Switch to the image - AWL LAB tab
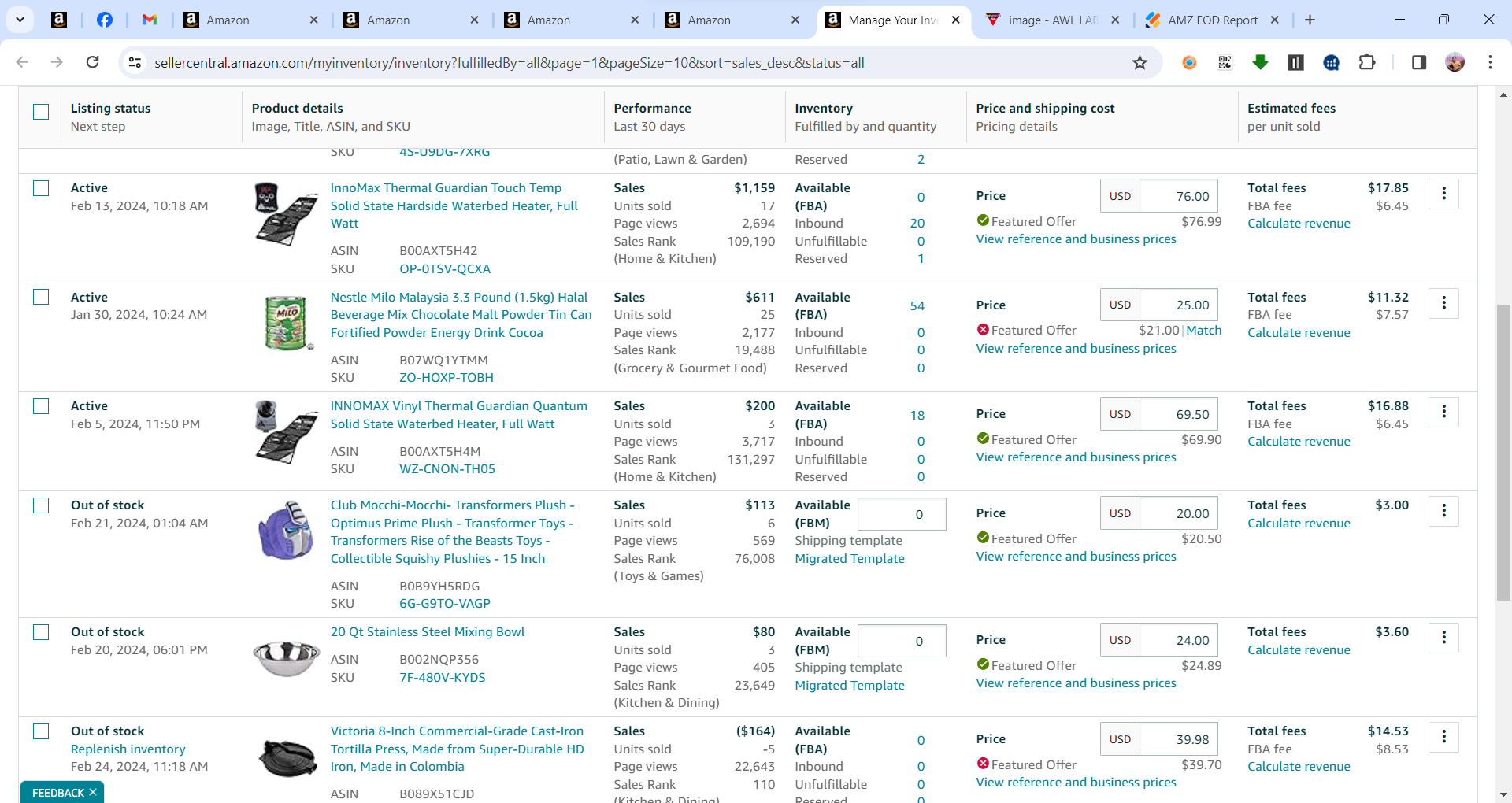This screenshot has height=803, width=1512. pos(1053,20)
